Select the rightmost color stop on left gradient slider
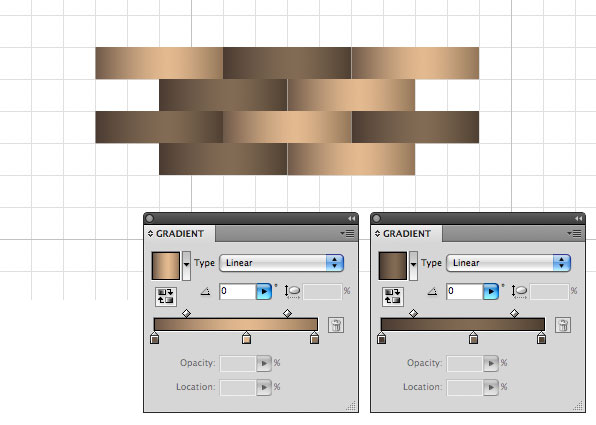 314,338
